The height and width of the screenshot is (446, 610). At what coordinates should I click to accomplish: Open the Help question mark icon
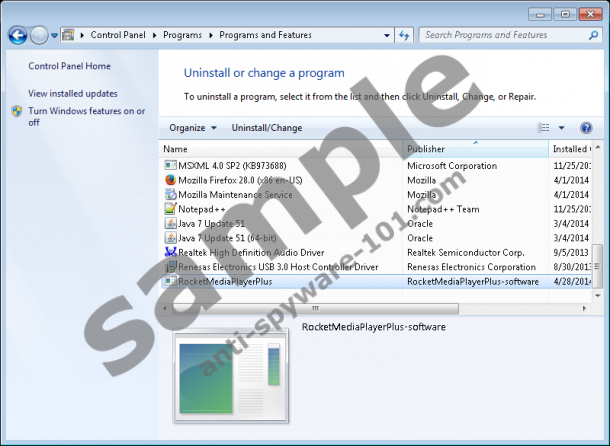[587, 128]
